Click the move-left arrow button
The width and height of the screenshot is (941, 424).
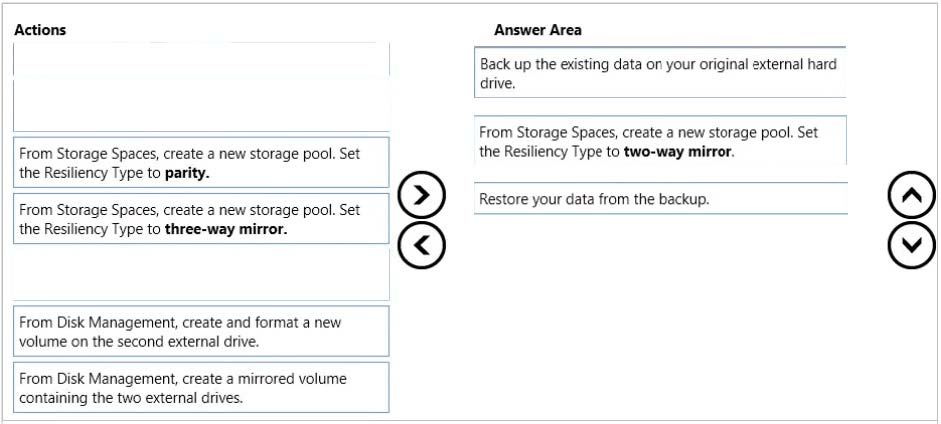[x=421, y=245]
